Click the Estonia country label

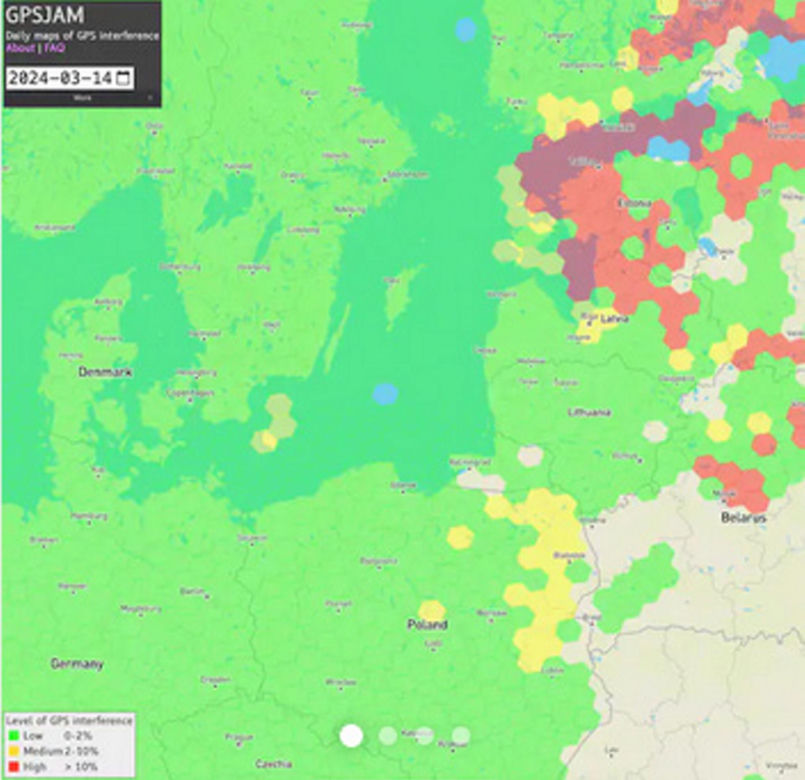(635, 203)
